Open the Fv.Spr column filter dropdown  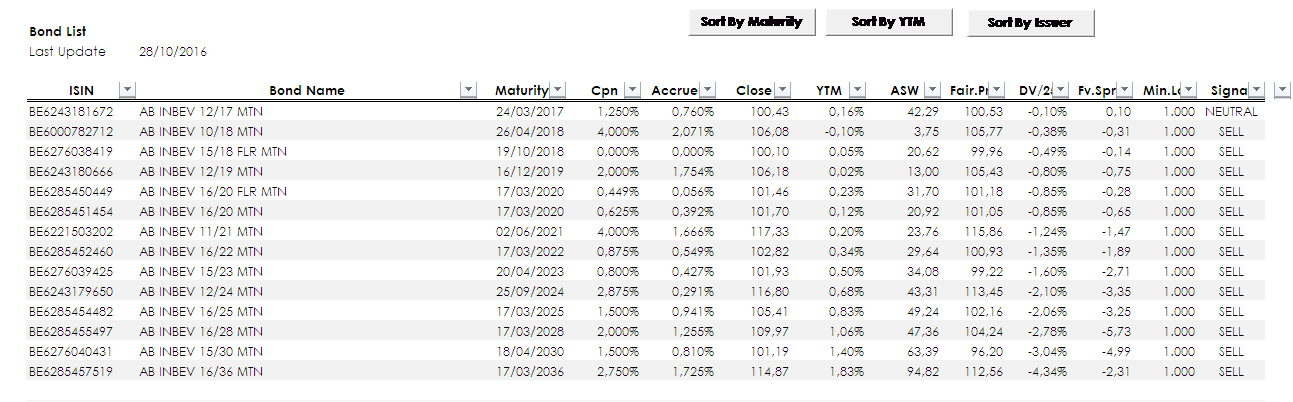tap(1124, 91)
